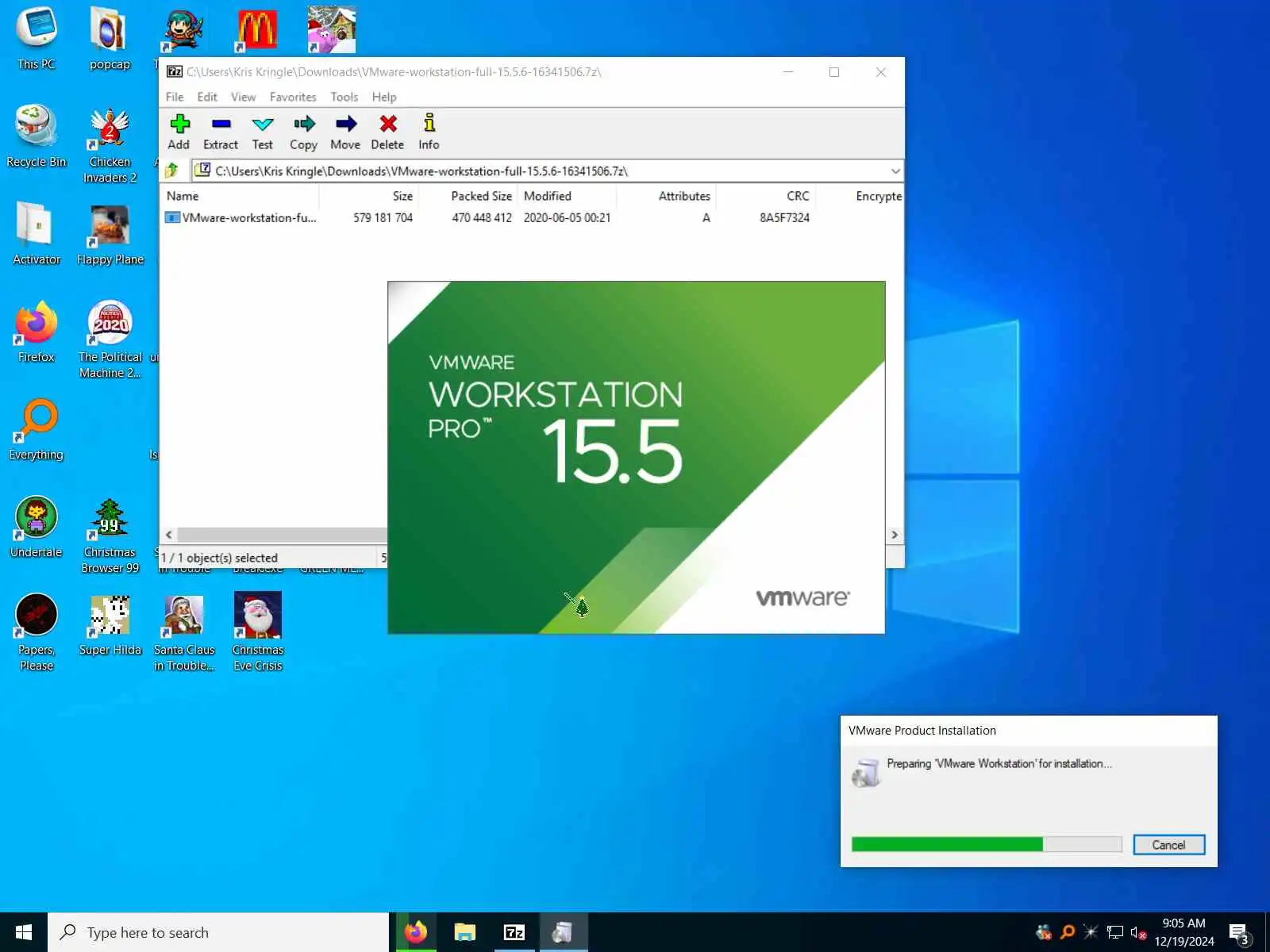Open File Explorer from the taskbar
Screen dimensions: 1270x952
pyautogui.click(x=464, y=932)
